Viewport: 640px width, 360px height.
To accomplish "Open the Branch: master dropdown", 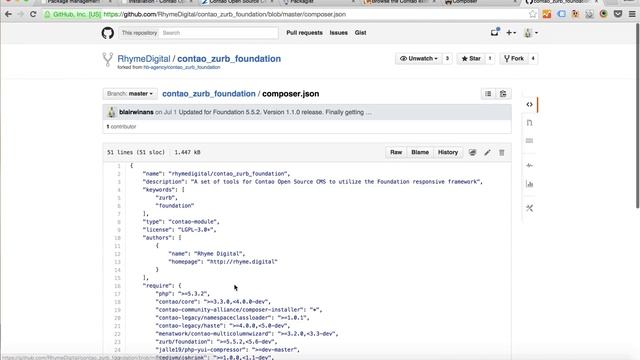I will coord(129,94).
